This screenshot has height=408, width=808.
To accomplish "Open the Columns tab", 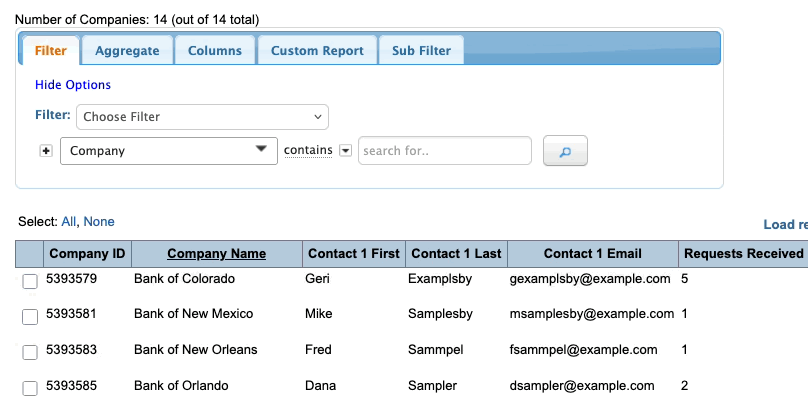I will (214, 51).
